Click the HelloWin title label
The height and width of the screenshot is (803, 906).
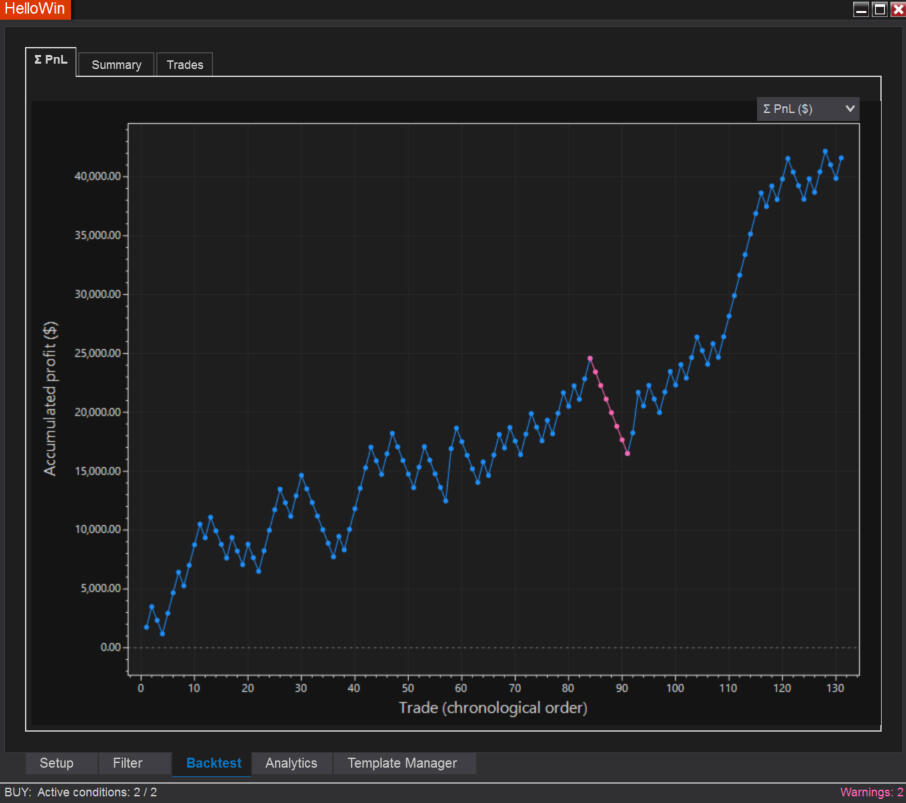(x=36, y=9)
